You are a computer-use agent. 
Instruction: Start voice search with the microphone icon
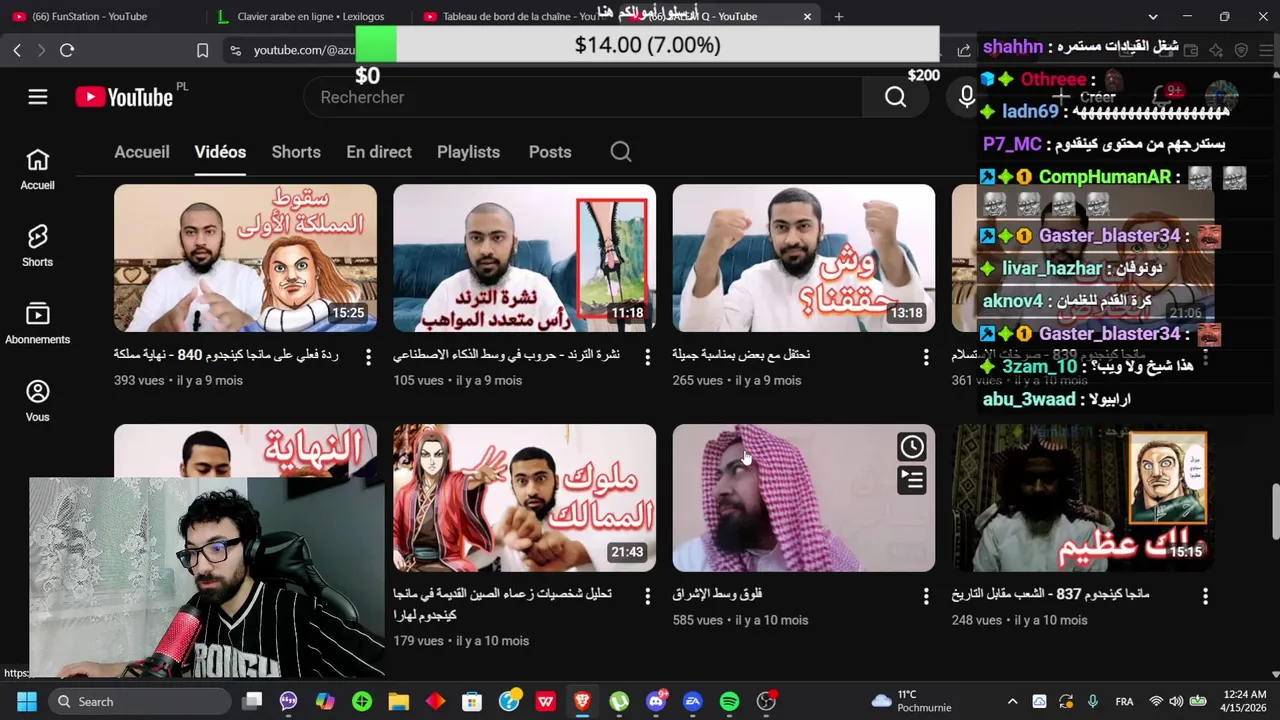click(x=966, y=97)
